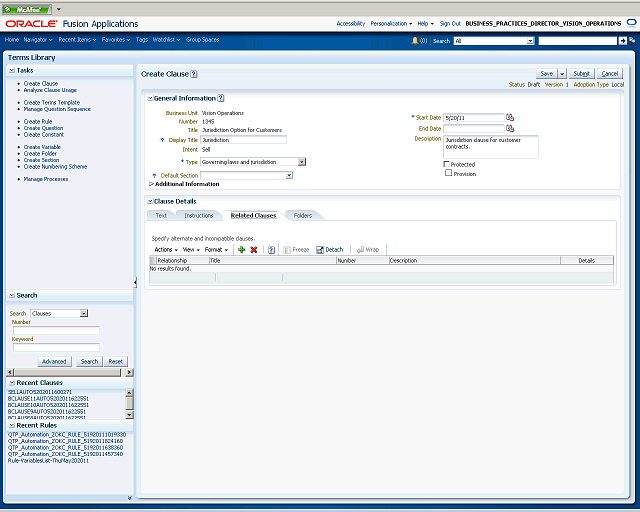Click the Save button
Screen dimensions: 640x512
pyautogui.click(x=547, y=73)
